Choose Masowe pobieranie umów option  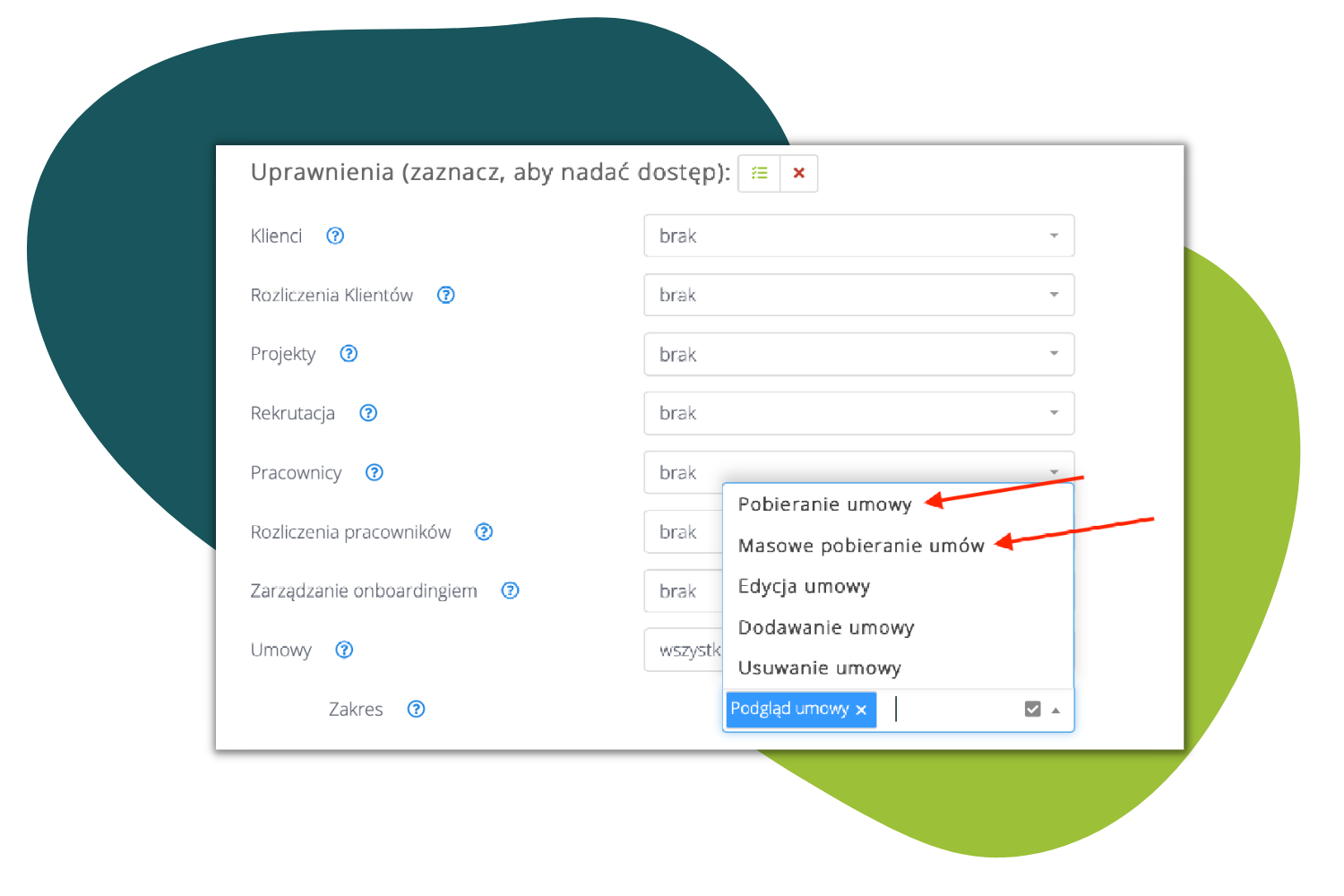860,546
